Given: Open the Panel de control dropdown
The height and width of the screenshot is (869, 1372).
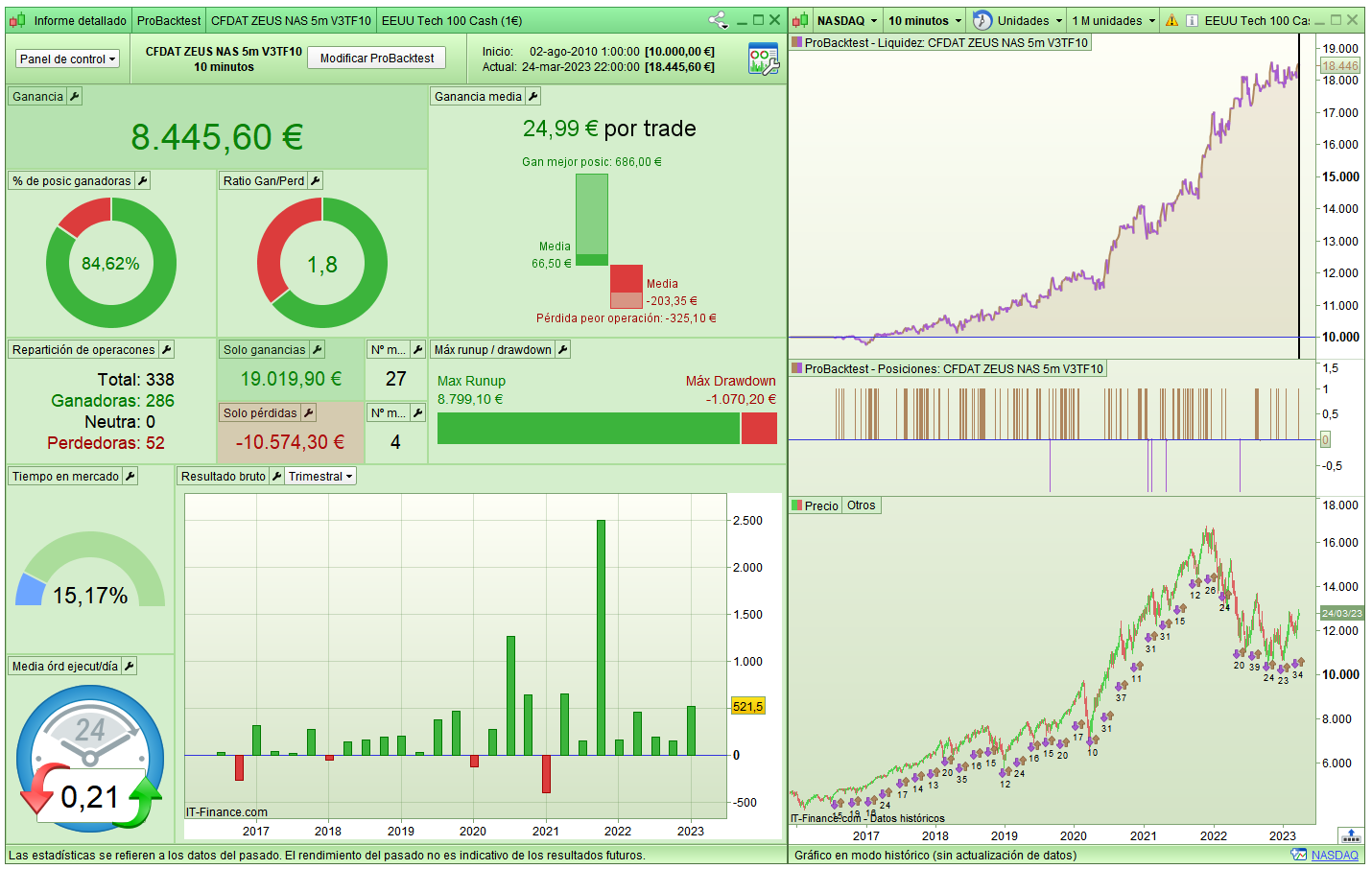Looking at the screenshot, I should (67, 59).
